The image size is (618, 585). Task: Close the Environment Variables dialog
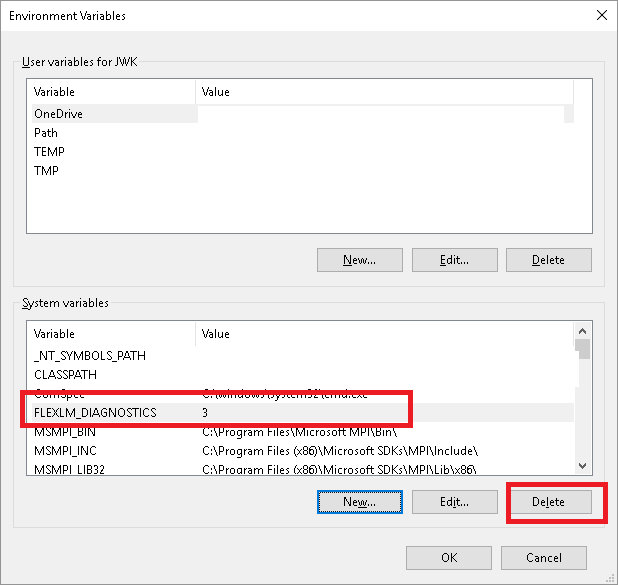pyautogui.click(x=600, y=16)
